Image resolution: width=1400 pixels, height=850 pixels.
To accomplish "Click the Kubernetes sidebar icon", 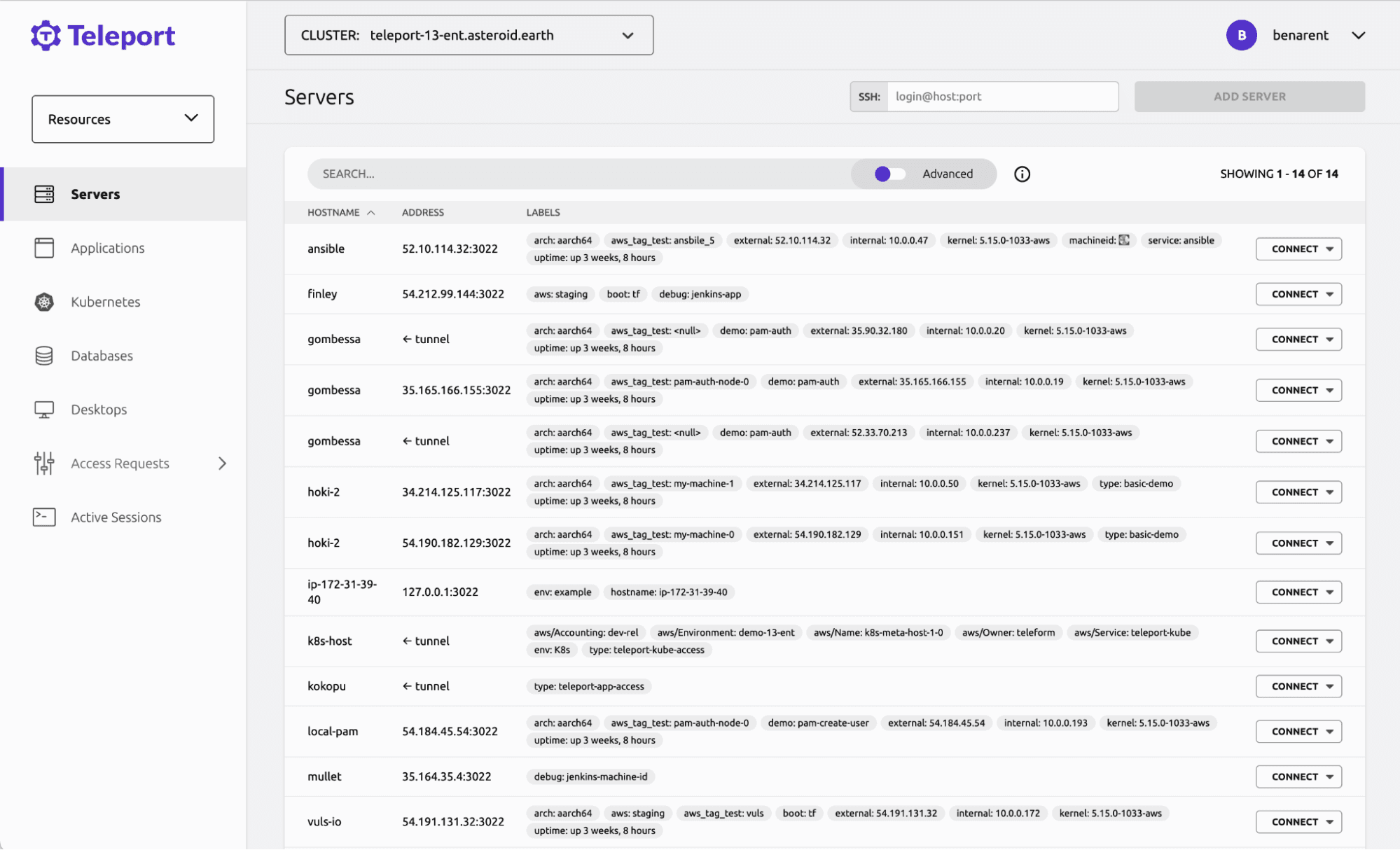I will 43,301.
